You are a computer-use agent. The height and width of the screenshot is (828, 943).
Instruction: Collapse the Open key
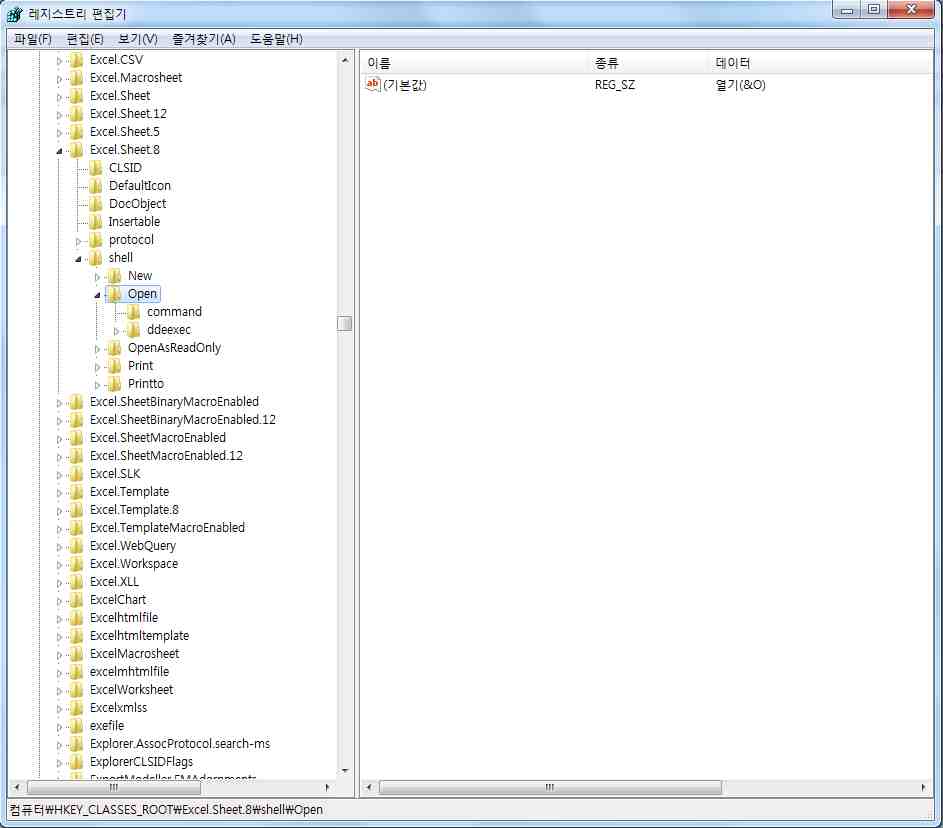97,295
